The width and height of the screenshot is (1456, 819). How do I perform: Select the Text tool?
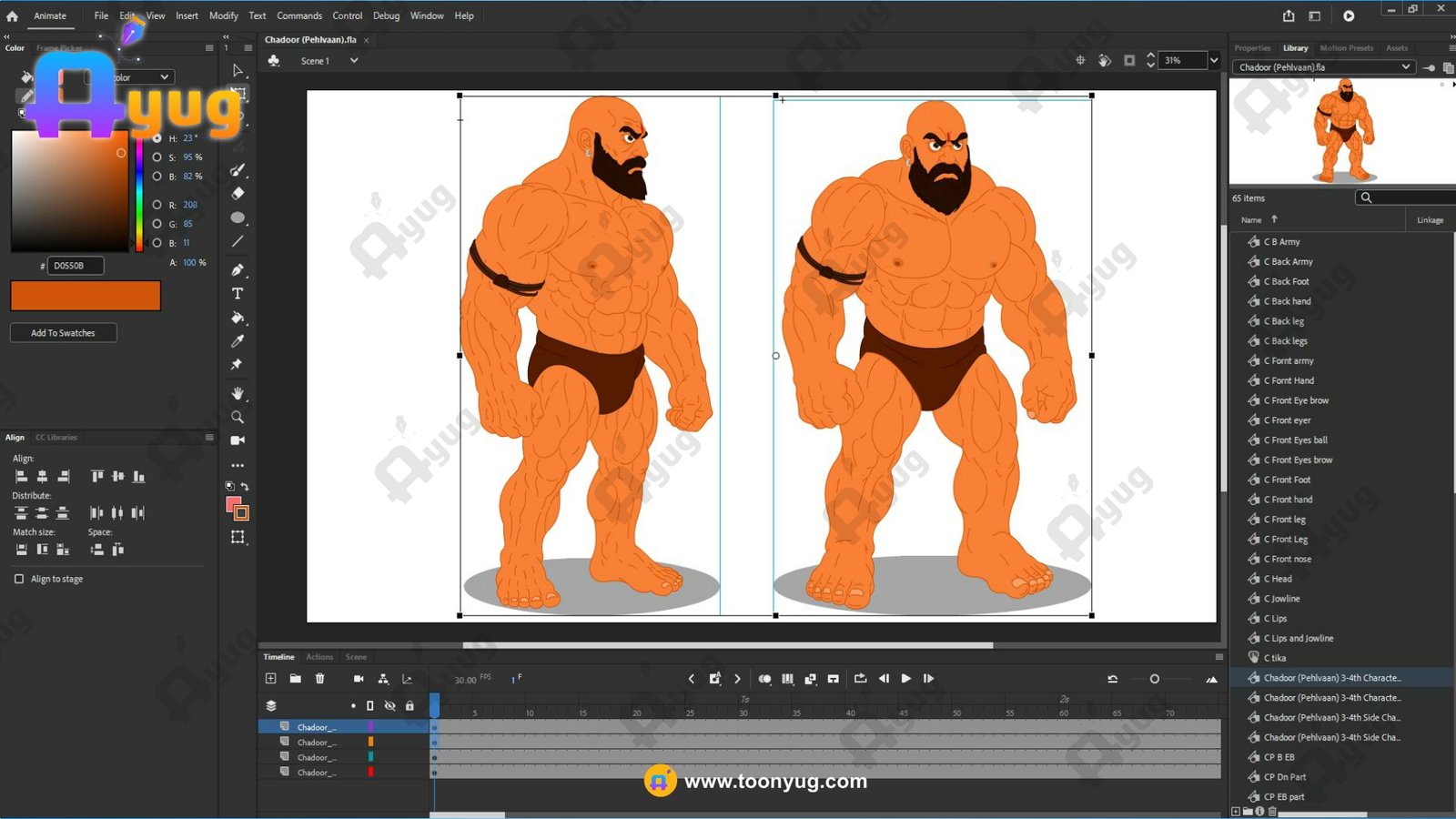click(x=238, y=294)
